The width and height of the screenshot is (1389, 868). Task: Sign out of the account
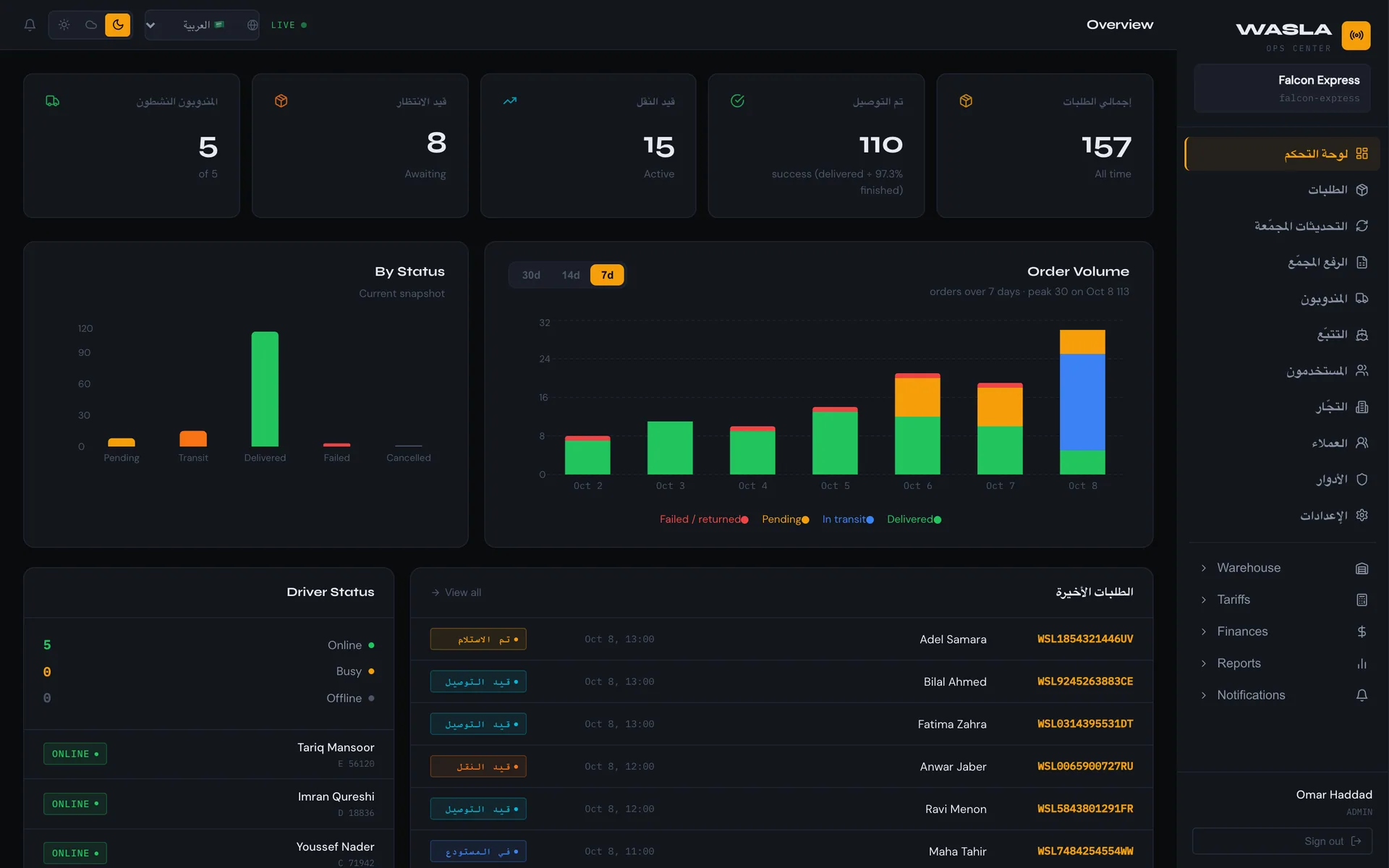pos(1282,841)
